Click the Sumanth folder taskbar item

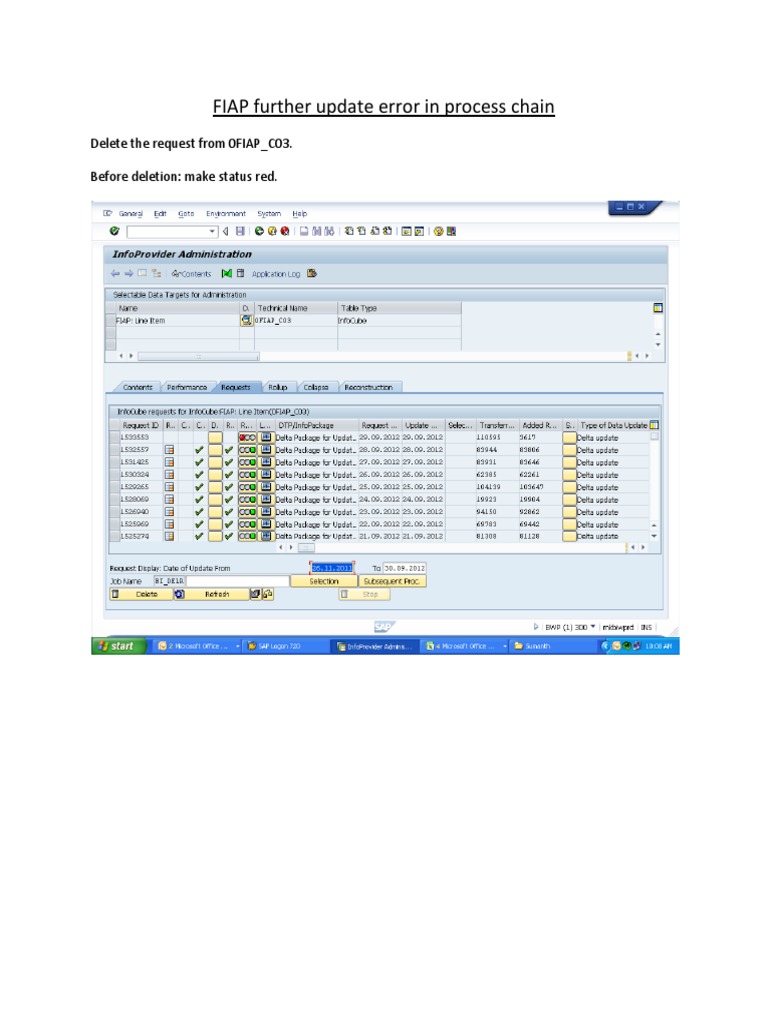tap(552, 646)
